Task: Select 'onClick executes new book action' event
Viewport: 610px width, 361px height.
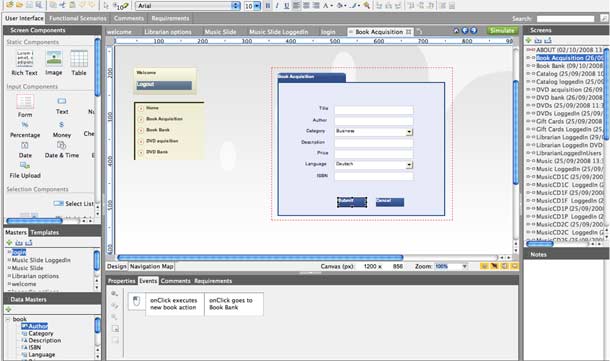Action: 175,304
